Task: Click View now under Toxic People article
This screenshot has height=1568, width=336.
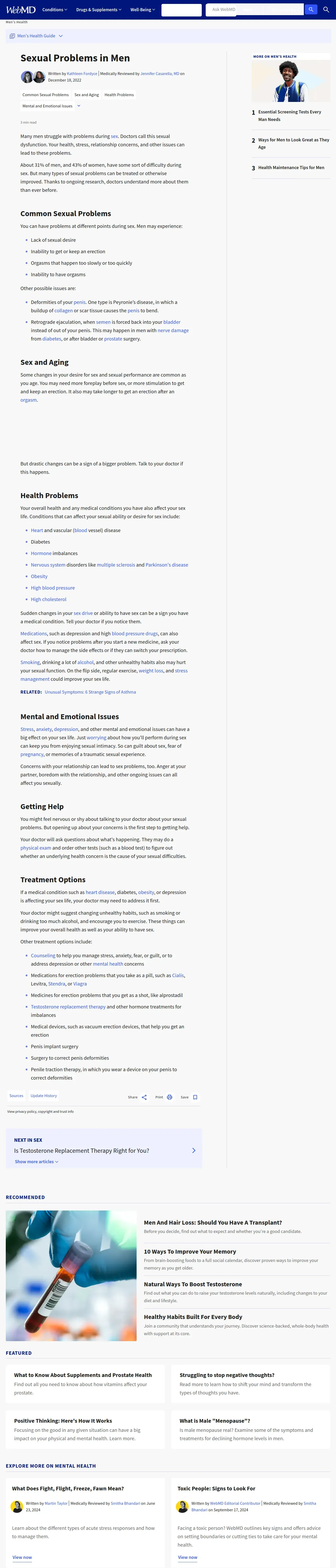Action: (x=188, y=1557)
